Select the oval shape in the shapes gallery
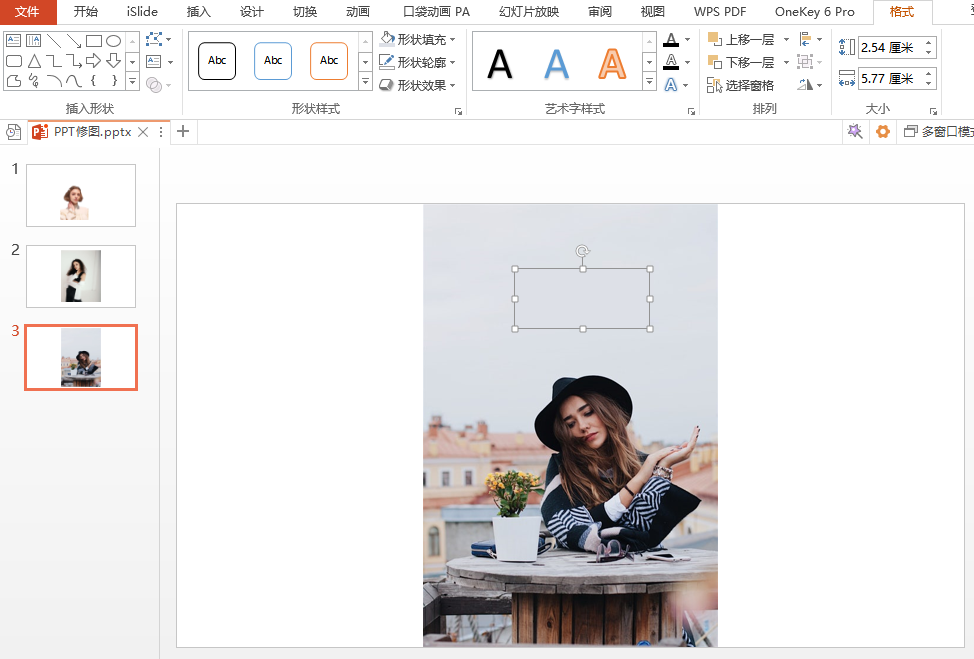974x659 pixels. click(114, 41)
